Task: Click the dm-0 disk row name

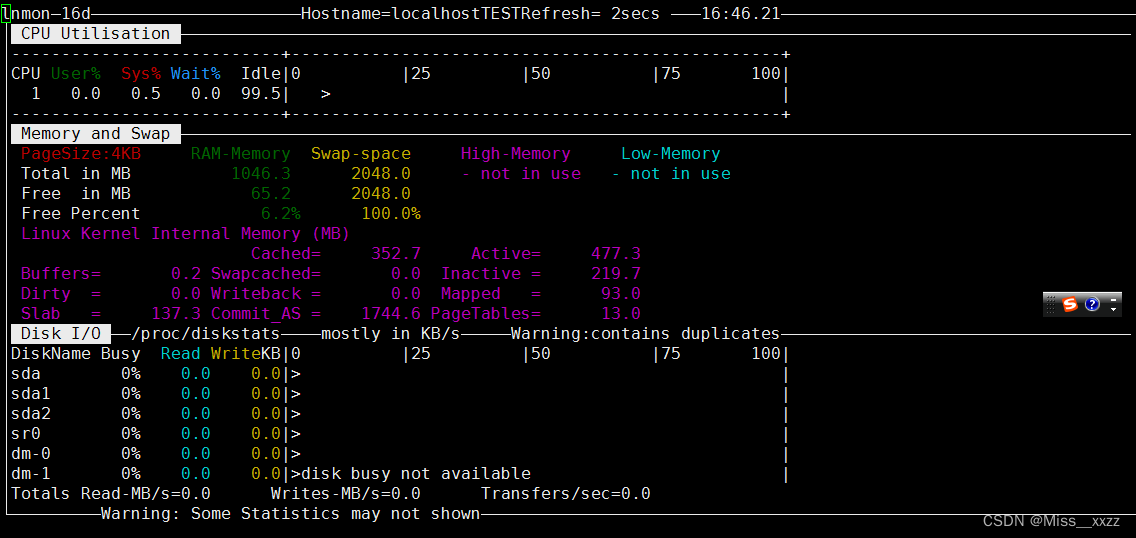Action: click(x=30, y=454)
